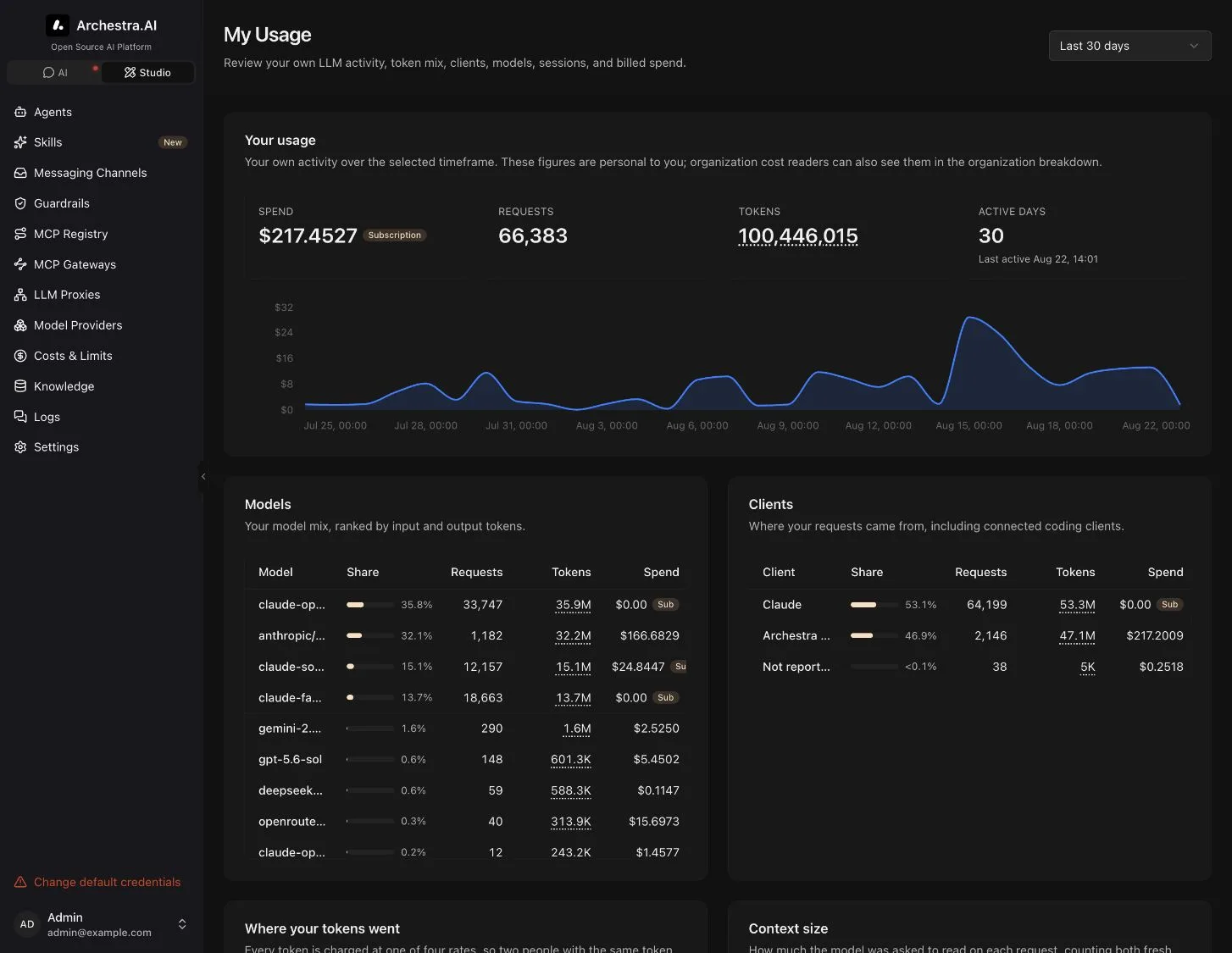Collapse the sidebar with the chevron handle
Image resolution: width=1232 pixels, height=953 pixels.
[203, 476]
